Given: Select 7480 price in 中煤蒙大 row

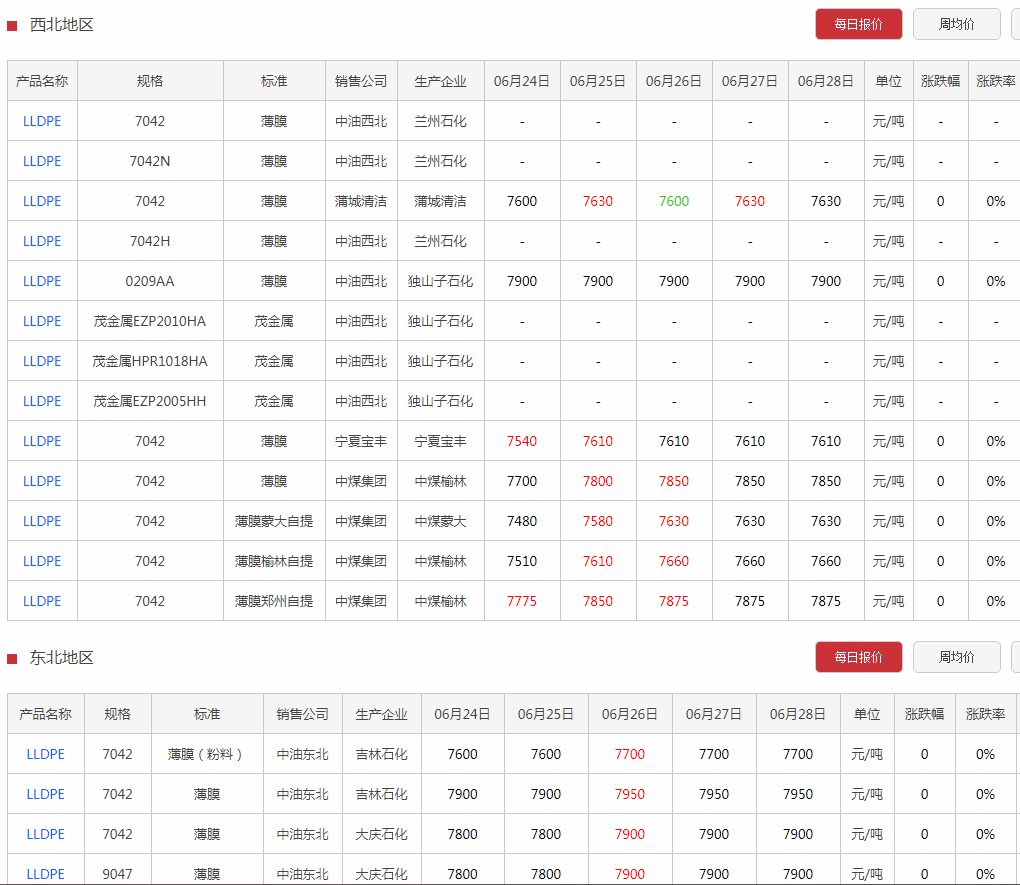Looking at the screenshot, I should point(522,521).
